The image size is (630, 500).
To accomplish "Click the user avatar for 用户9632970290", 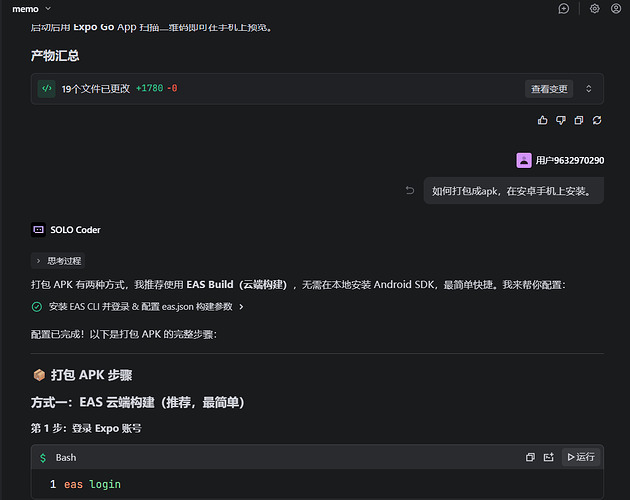I will pyautogui.click(x=524, y=160).
